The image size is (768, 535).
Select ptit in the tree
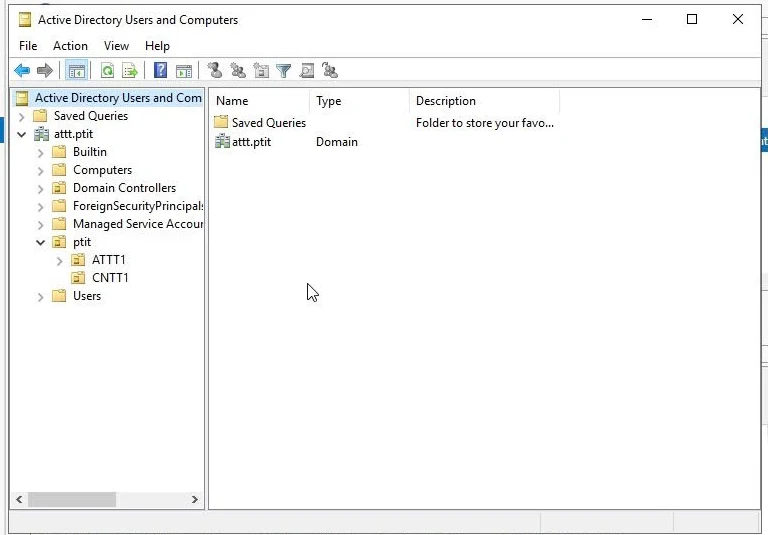coord(82,242)
